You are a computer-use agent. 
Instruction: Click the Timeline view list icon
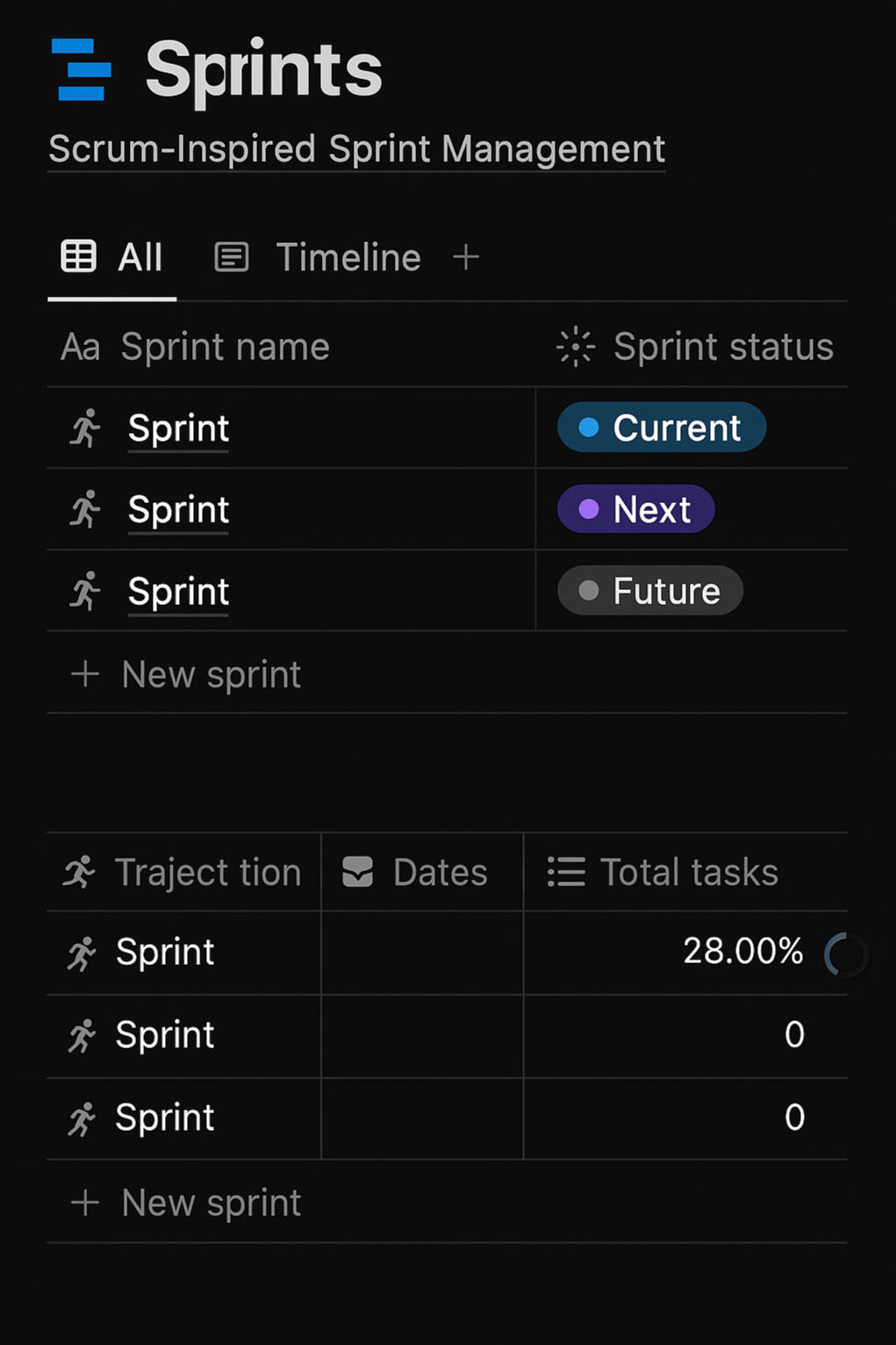(x=232, y=257)
